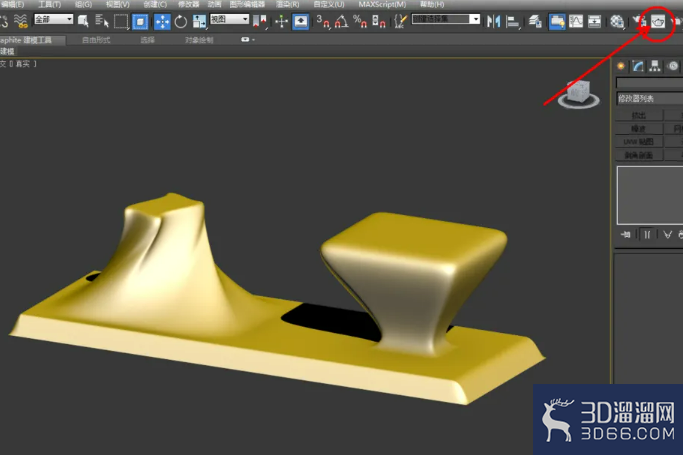The height and width of the screenshot is (455, 683).
Task: Toggle the Percent Snap button
Action: point(360,21)
